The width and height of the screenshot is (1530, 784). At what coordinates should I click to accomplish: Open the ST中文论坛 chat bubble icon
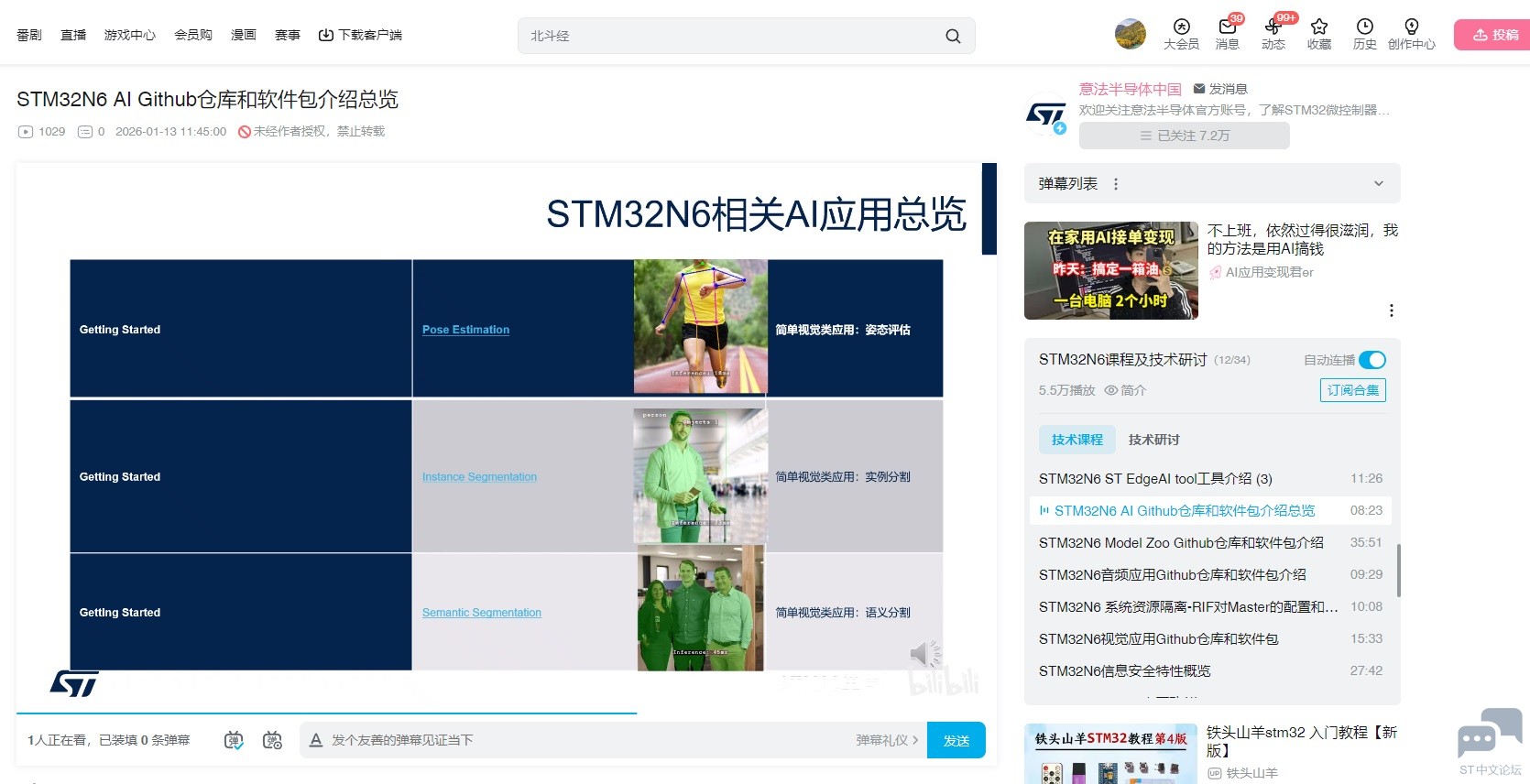pos(1490,735)
